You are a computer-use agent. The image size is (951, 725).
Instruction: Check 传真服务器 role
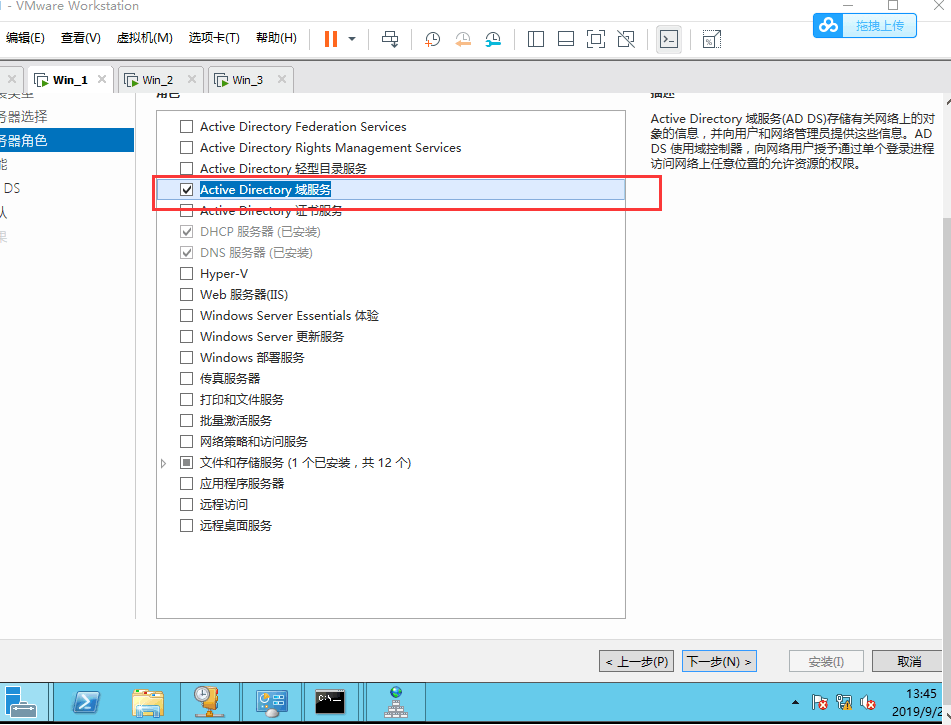(187, 379)
